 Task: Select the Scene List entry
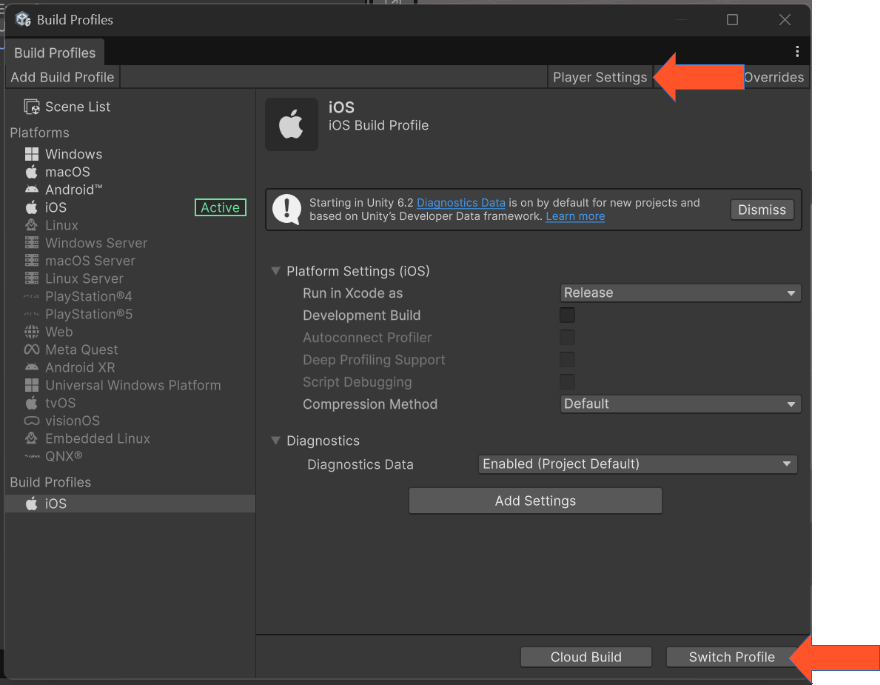click(130, 107)
